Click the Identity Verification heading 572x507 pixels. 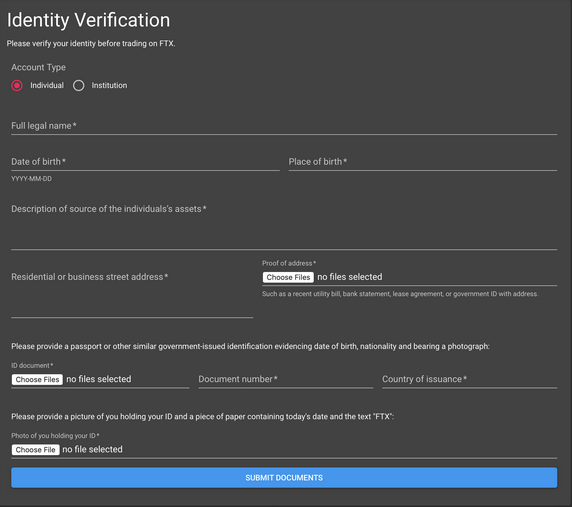click(88, 20)
